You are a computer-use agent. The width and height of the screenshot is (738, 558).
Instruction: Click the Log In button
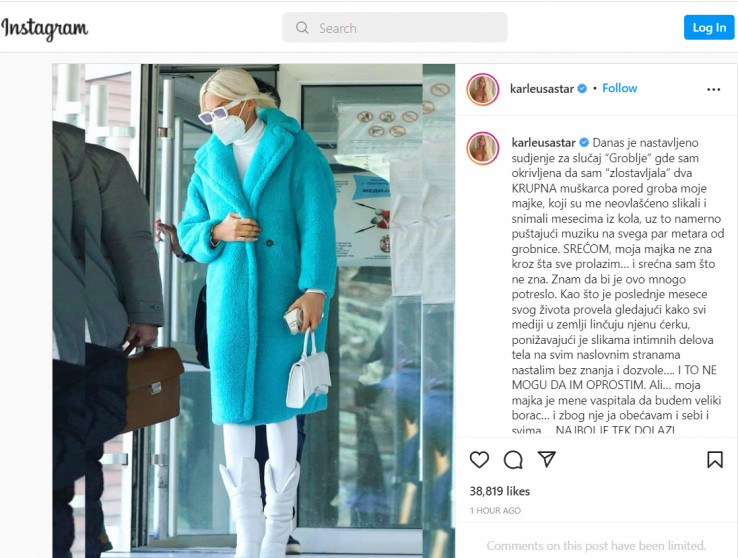click(709, 28)
